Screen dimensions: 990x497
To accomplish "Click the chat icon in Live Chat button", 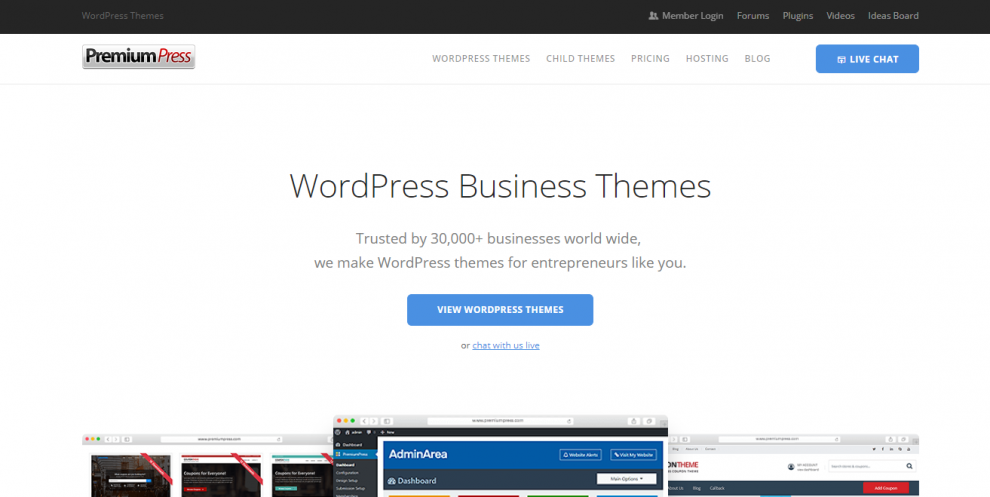I will [841, 59].
